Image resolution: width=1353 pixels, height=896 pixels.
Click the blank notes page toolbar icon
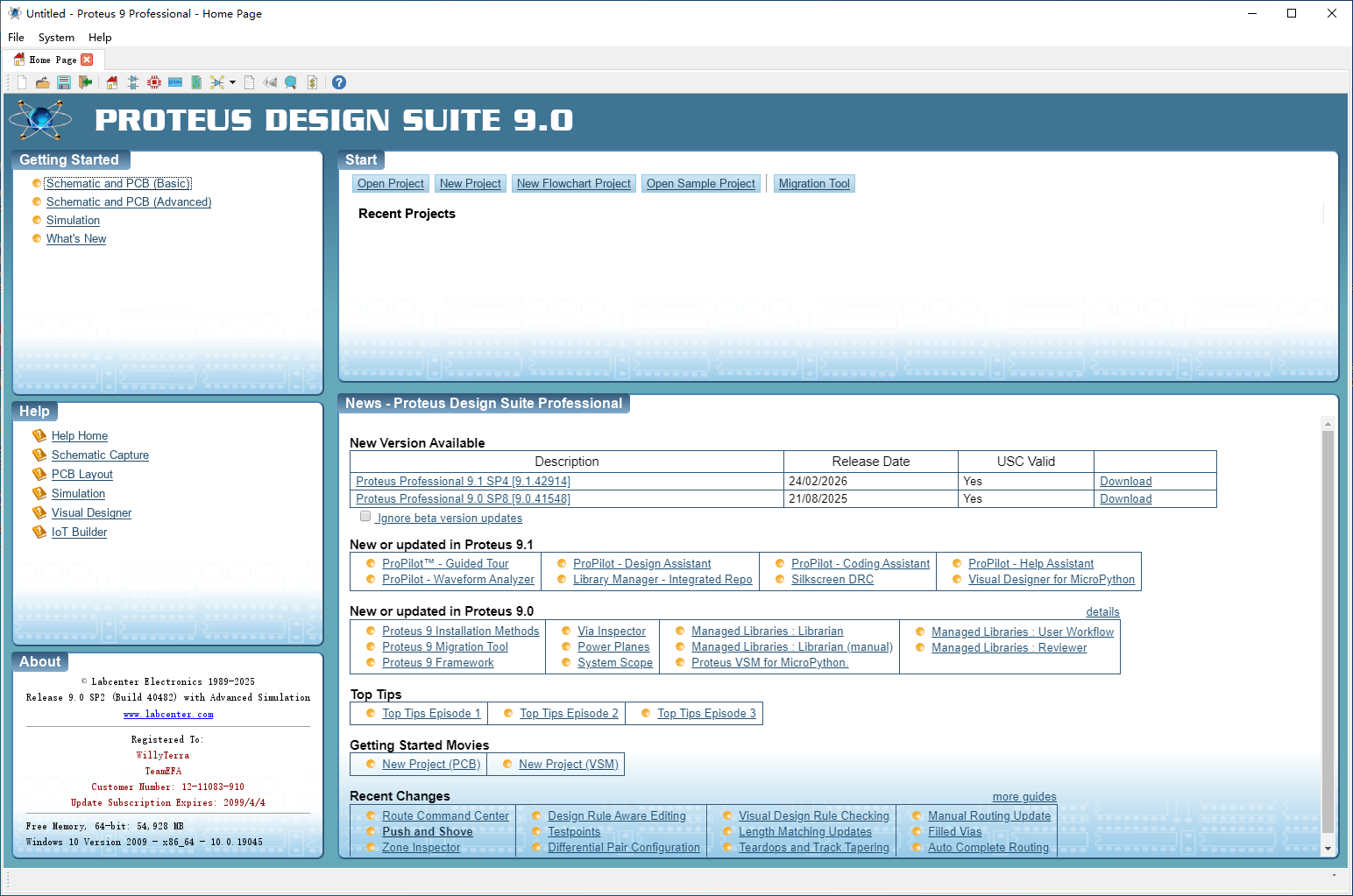coord(249,82)
